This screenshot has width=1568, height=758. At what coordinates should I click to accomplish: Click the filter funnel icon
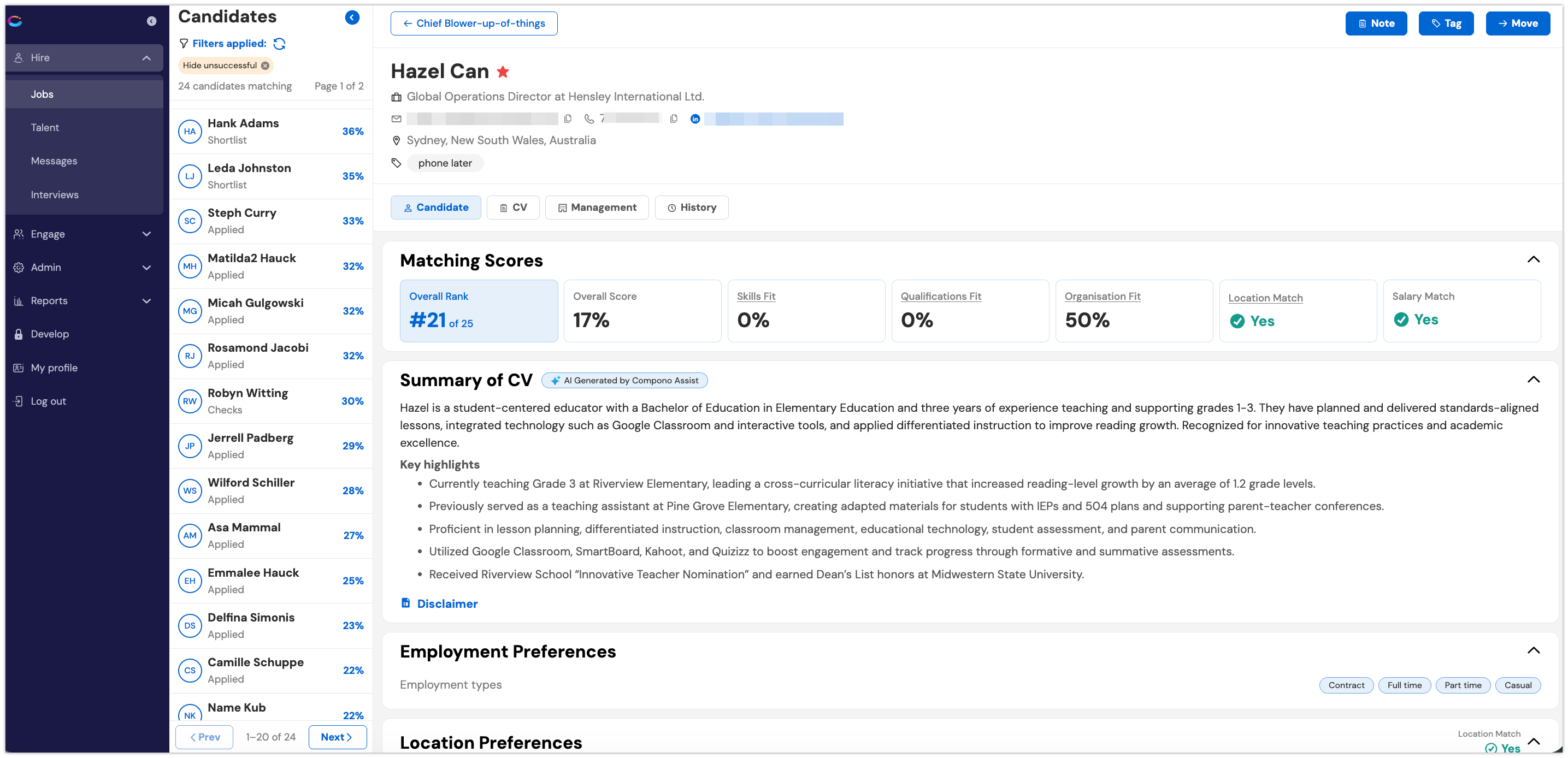pos(183,44)
